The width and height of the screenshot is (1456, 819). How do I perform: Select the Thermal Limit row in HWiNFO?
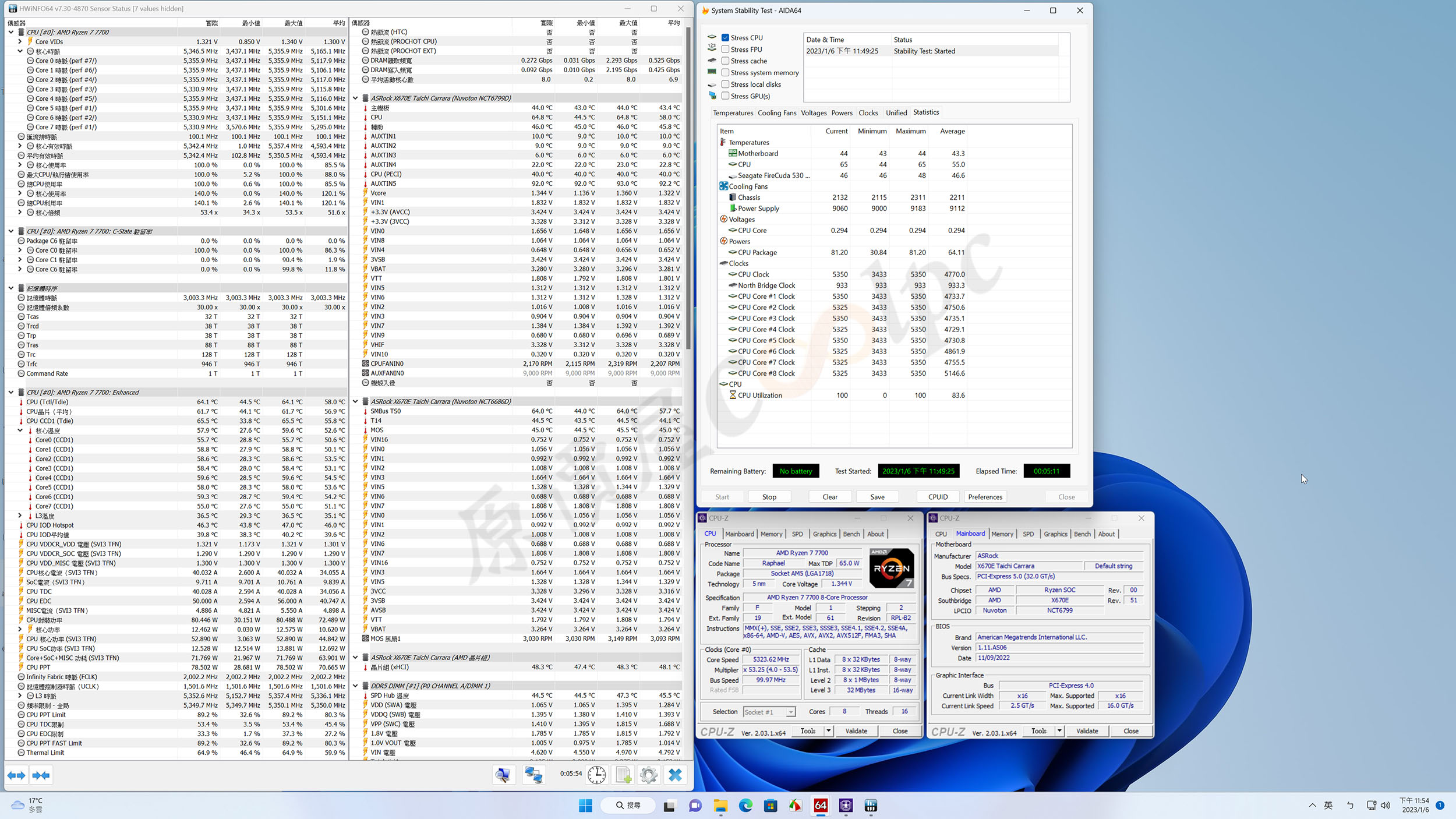coord(176,753)
